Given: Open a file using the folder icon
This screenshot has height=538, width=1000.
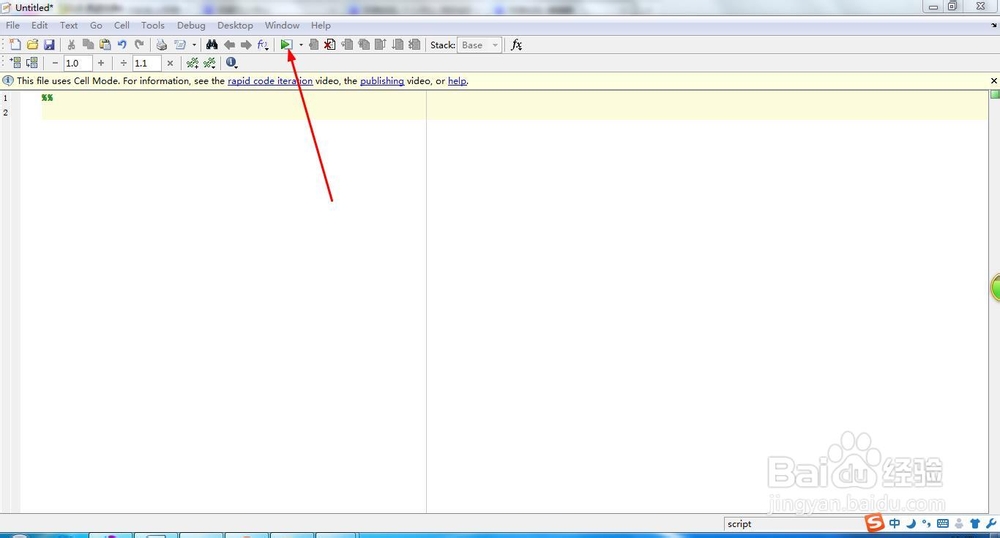Looking at the screenshot, I should pyautogui.click(x=33, y=45).
